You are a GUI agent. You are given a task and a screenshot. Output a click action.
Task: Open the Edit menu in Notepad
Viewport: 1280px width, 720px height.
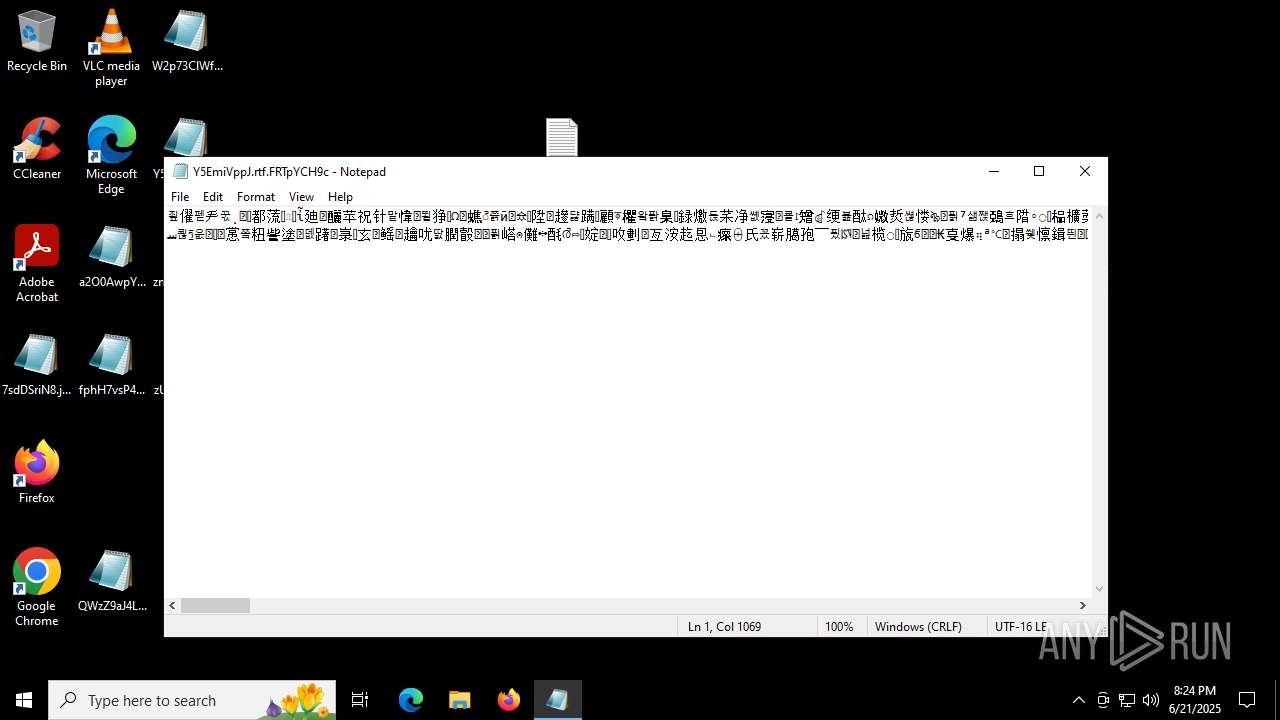(x=213, y=197)
